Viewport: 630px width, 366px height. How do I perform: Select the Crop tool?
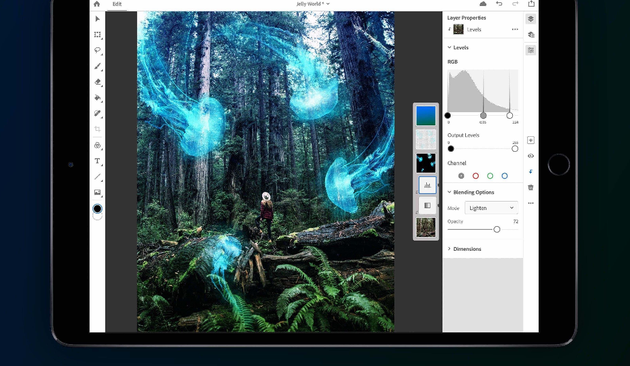click(97, 129)
